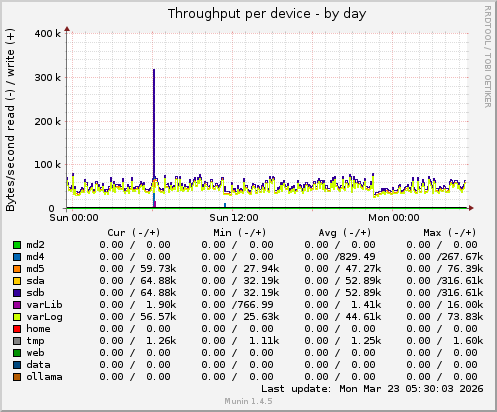The width and height of the screenshot is (497, 412).
Task: Click the home red legend swatch
Action: click(x=17, y=329)
